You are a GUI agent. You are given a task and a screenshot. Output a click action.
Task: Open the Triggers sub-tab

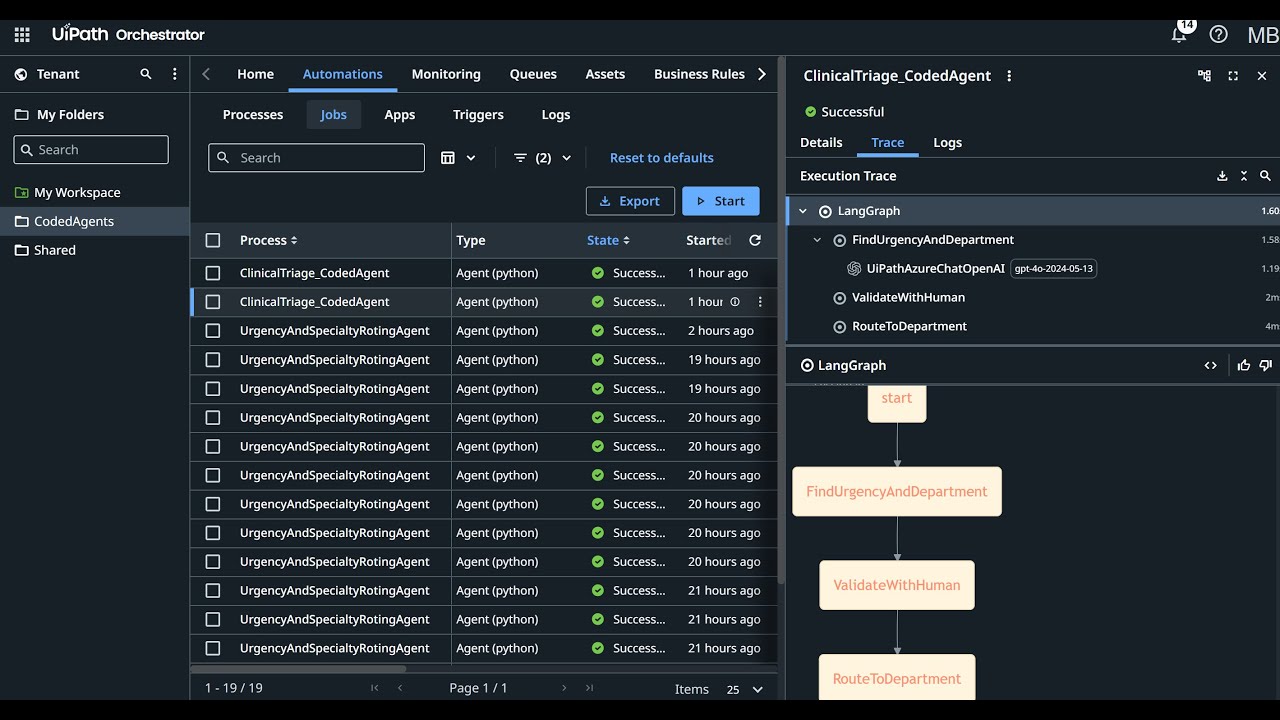478,115
